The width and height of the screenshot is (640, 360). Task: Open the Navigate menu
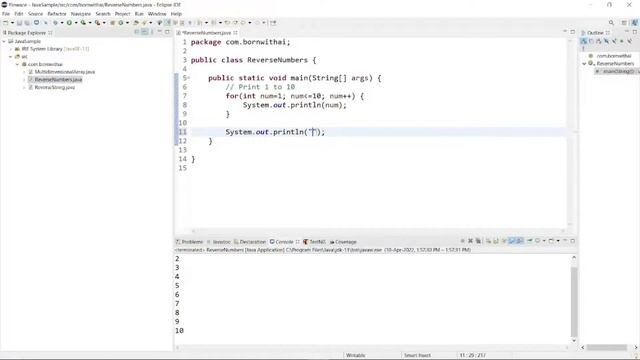click(81, 14)
